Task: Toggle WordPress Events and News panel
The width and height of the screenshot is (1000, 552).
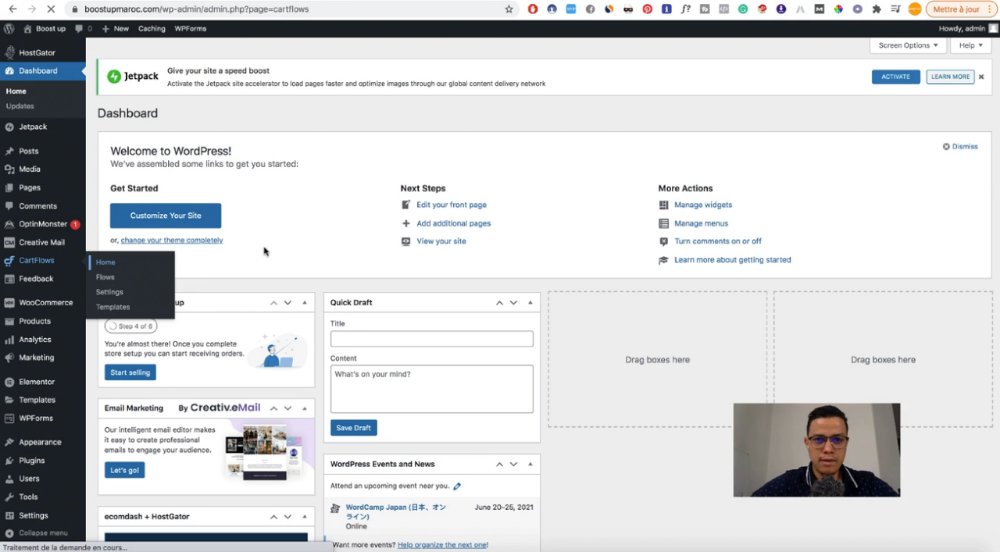Action: pyautogui.click(x=530, y=464)
